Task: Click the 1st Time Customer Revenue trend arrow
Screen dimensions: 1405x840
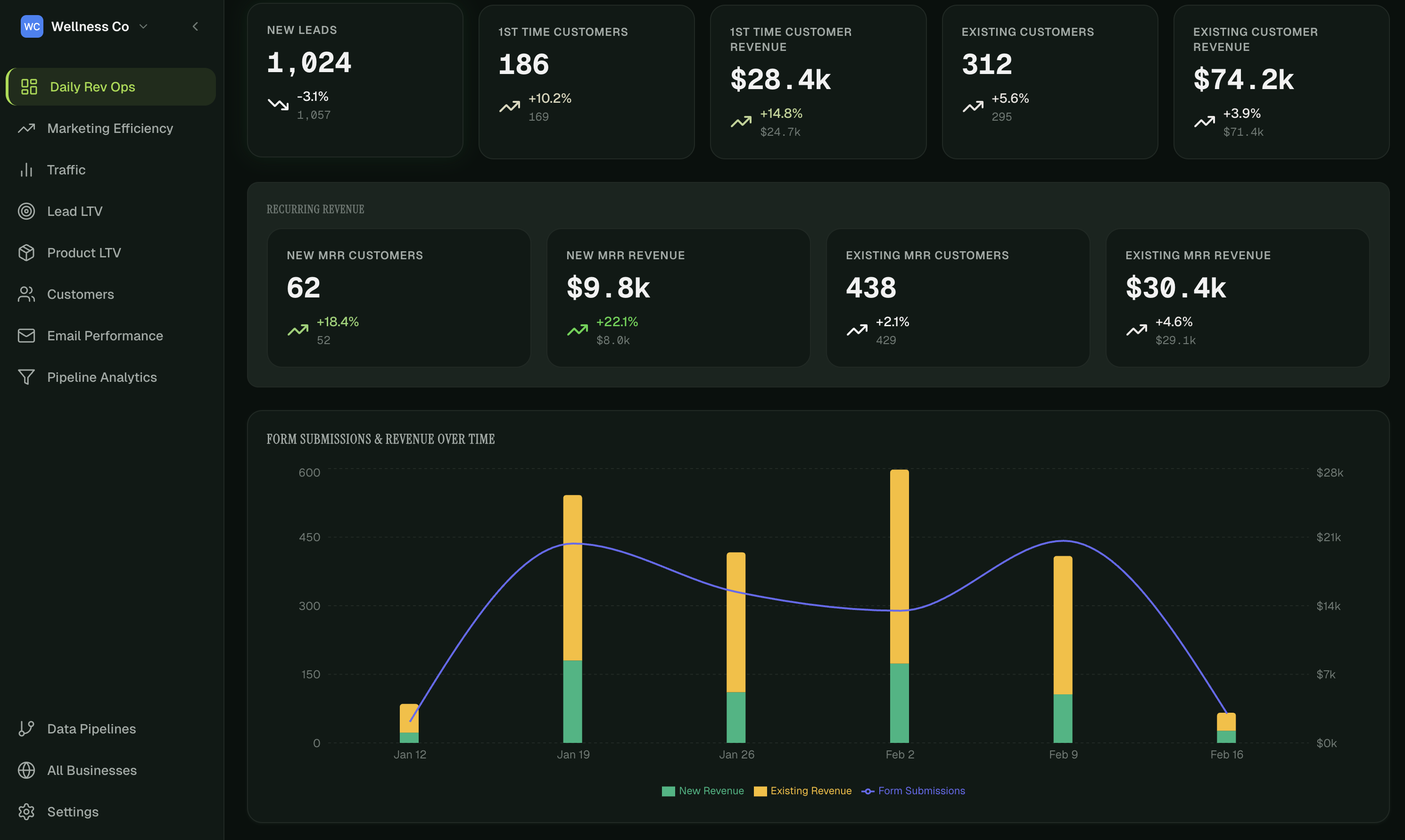Action: tap(741, 122)
